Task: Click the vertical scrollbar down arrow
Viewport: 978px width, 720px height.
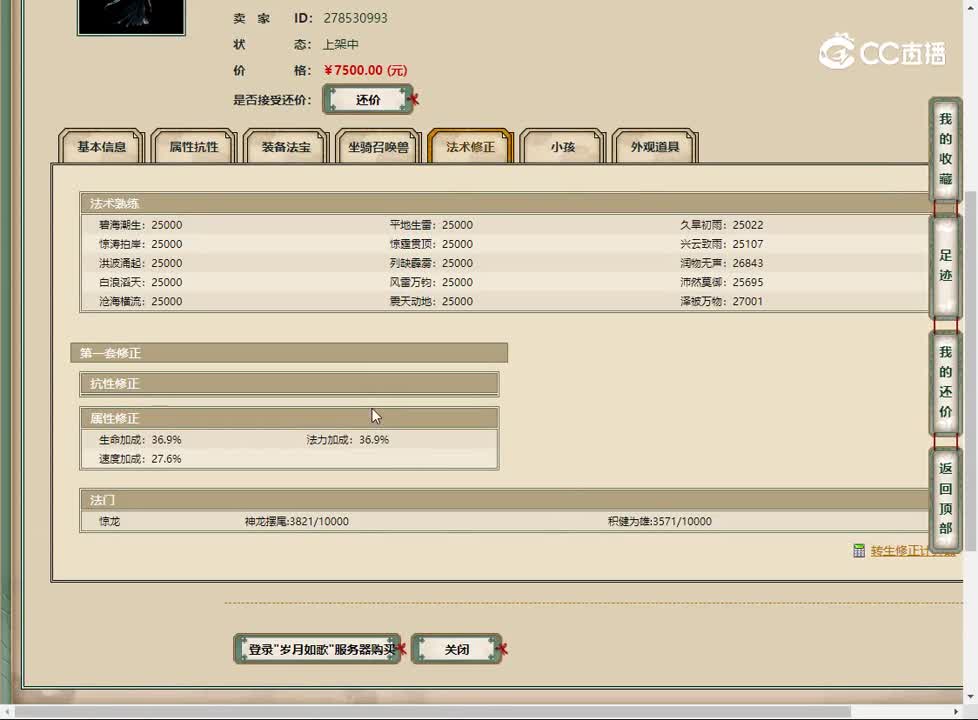Action: (970, 697)
